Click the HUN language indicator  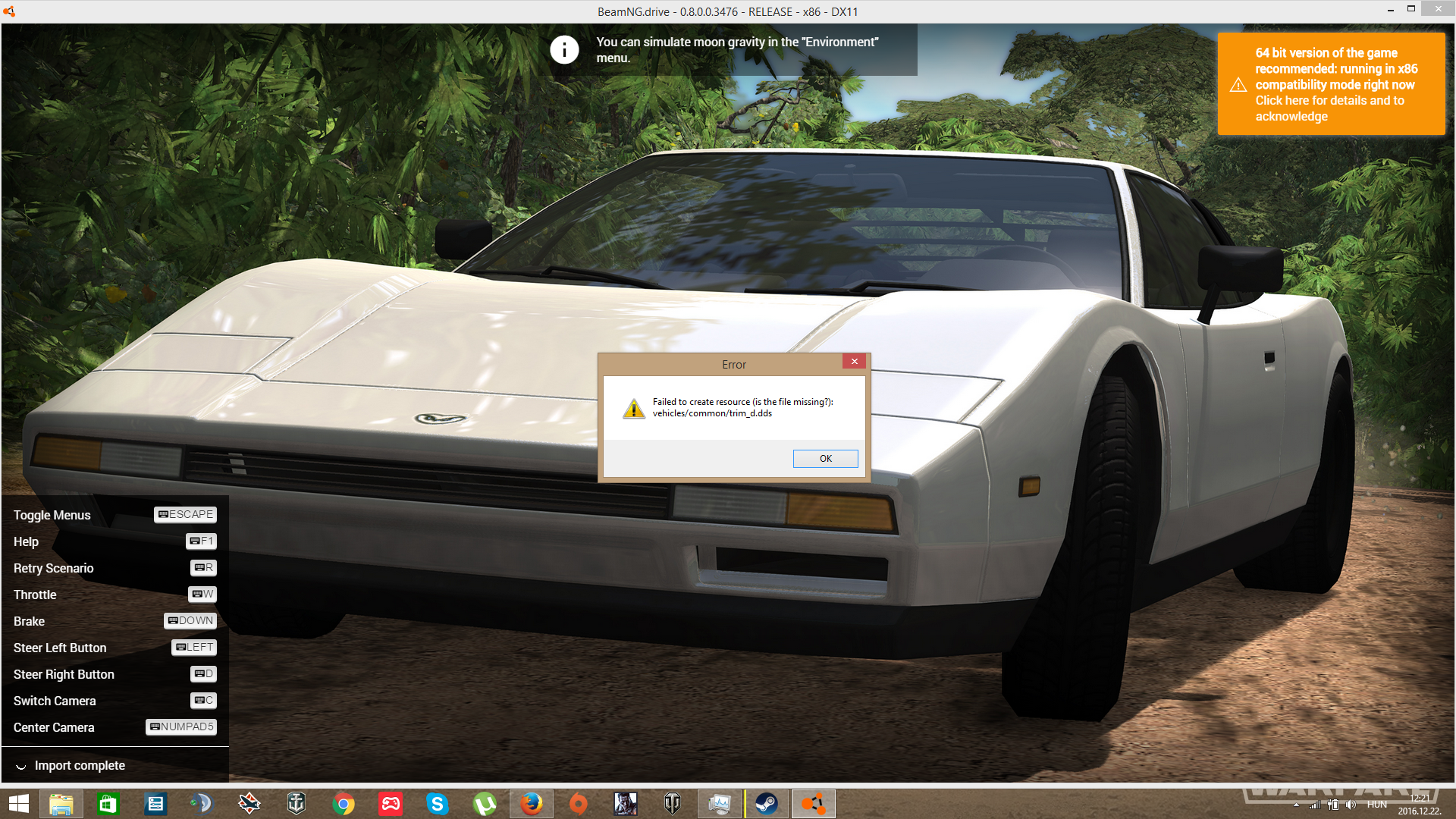pos(1377,805)
